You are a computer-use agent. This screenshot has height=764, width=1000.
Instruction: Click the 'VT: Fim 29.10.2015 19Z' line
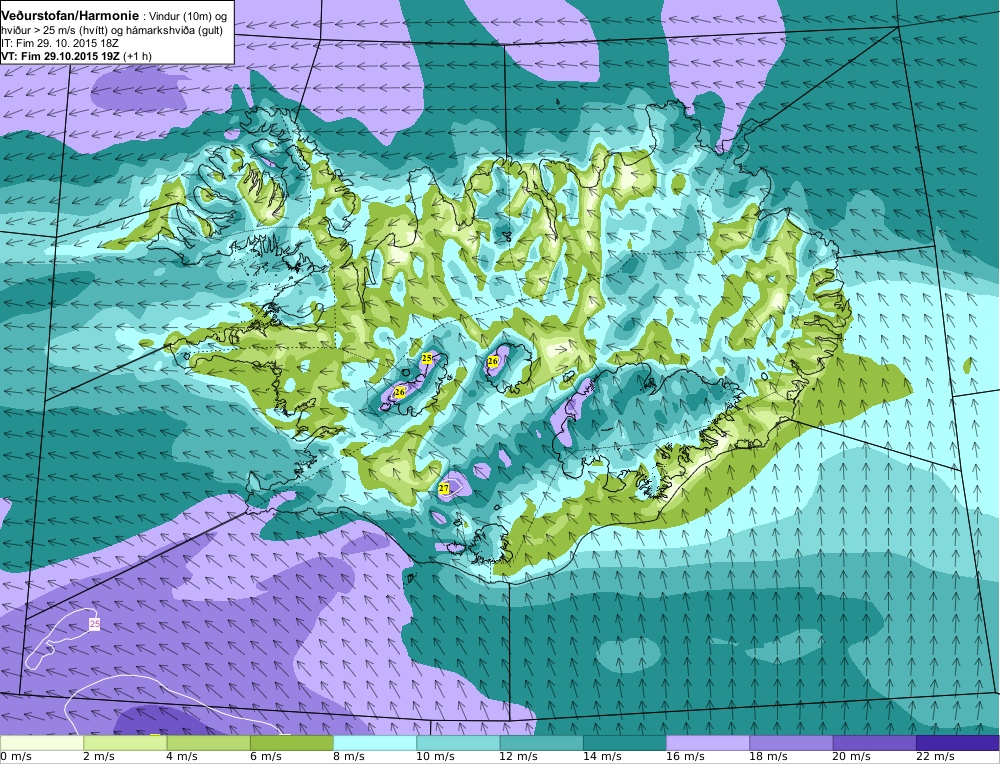61,56
